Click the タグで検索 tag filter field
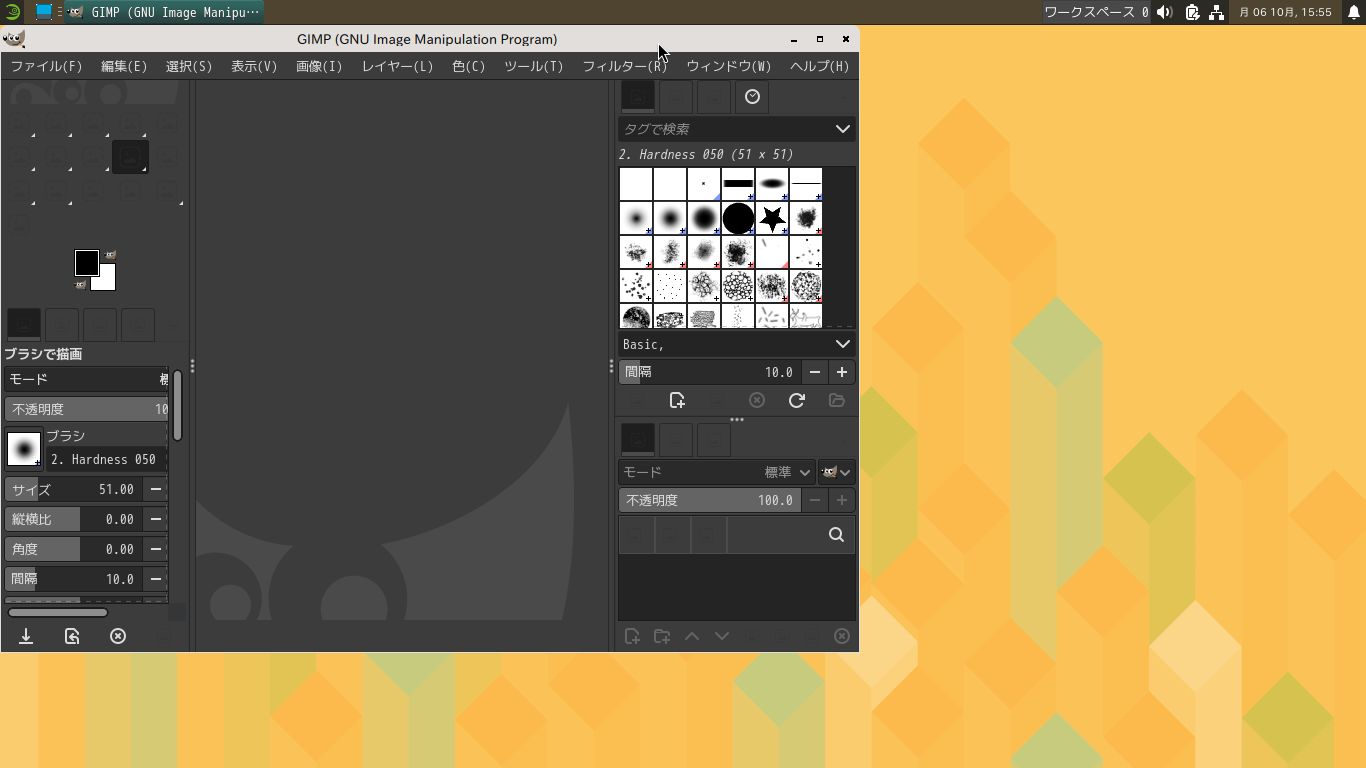The width and height of the screenshot is (1366, 768). (x=725, y=129)
